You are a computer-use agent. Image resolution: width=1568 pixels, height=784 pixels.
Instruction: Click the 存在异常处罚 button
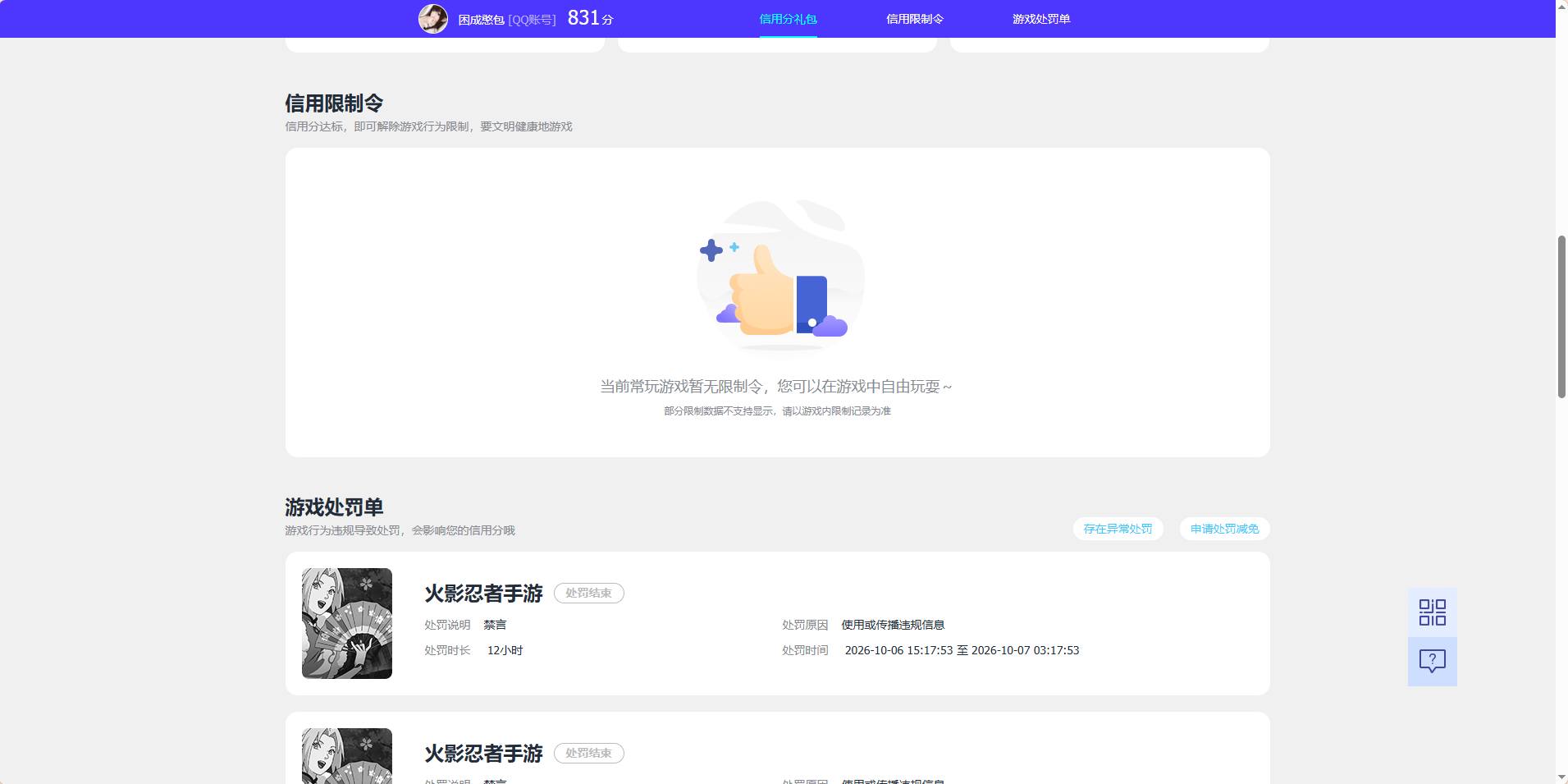tap(1118, 529)
